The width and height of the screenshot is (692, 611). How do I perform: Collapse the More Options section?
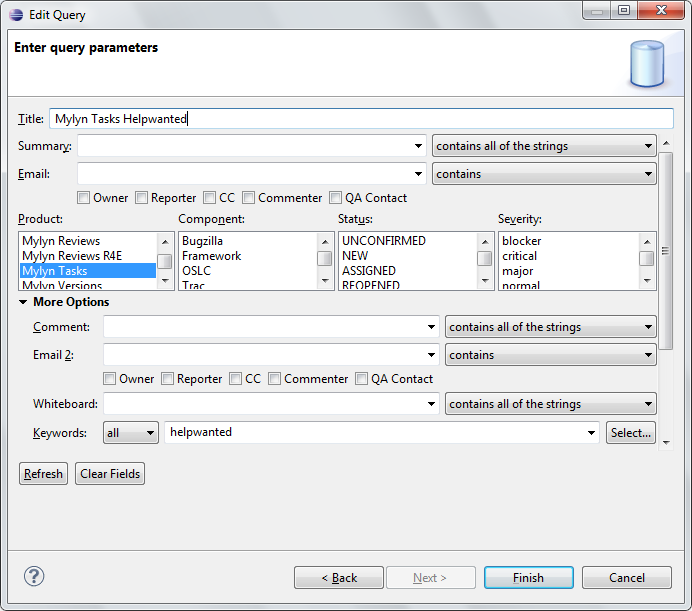pos(23,302)
